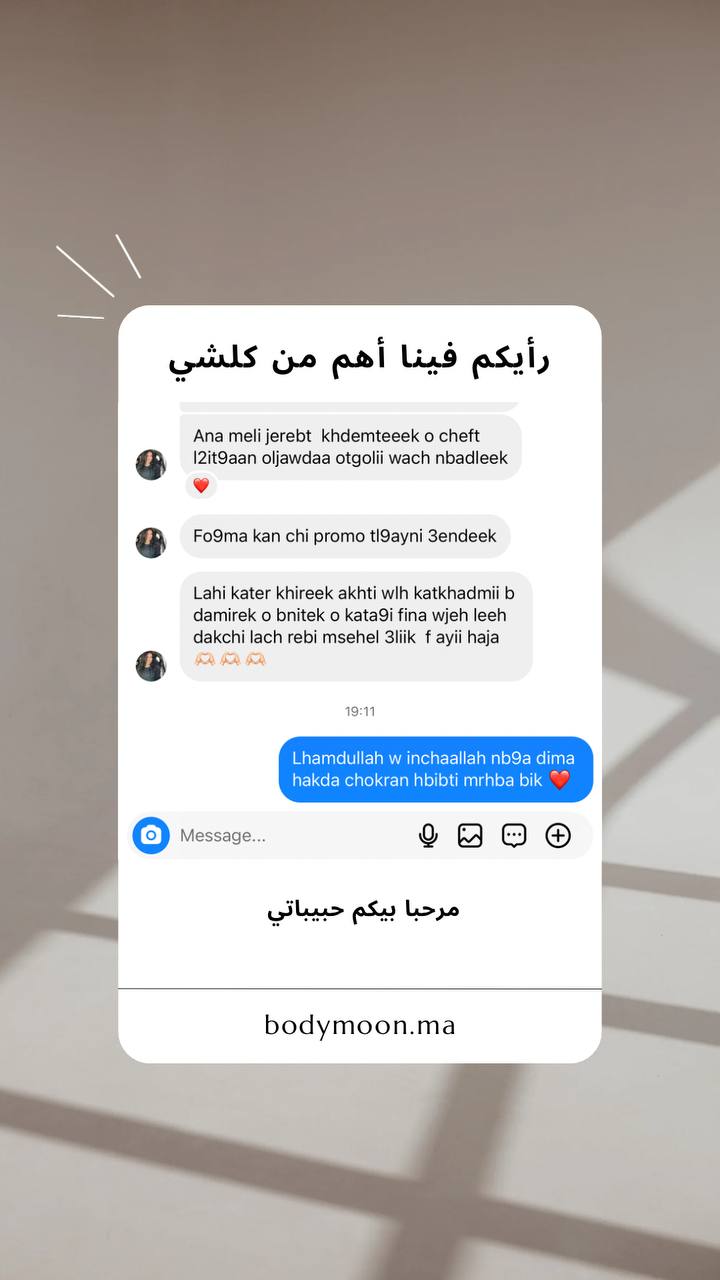Click the red heart reaction under first message
The image size is (720, 1280).
tap(201, 486)
